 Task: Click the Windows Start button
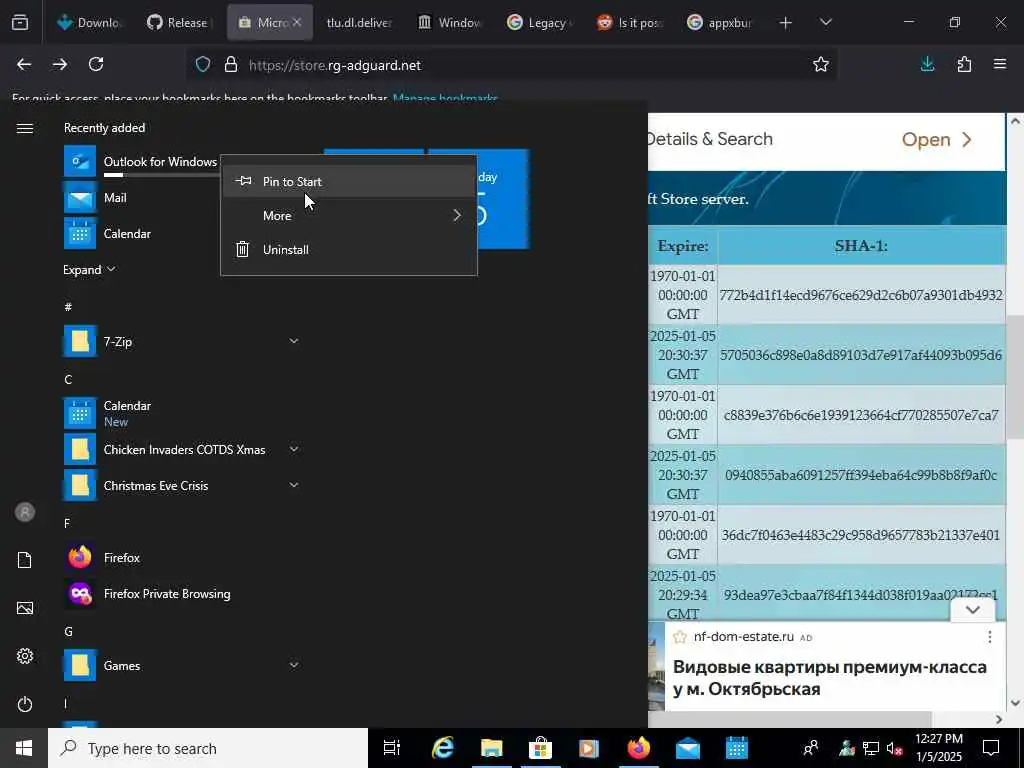(24, 748)
